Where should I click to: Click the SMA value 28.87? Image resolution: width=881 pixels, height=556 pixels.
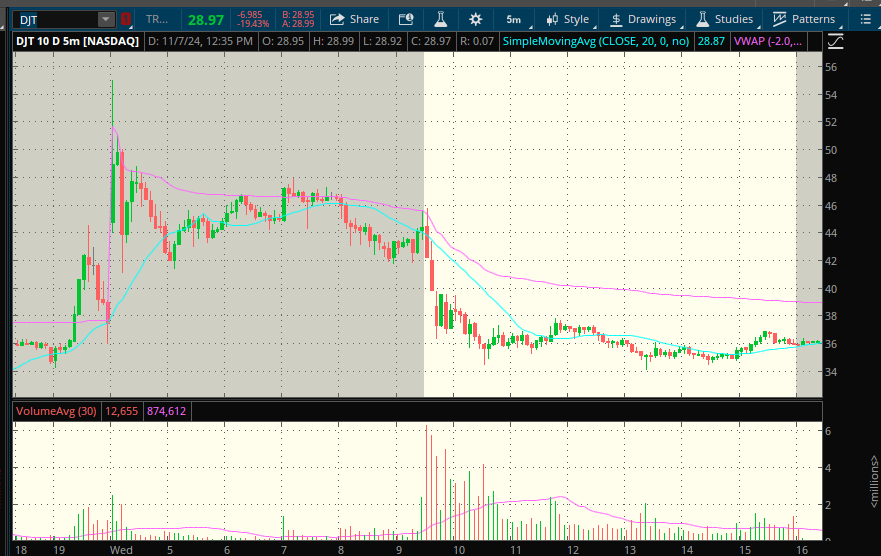[711, 41]
